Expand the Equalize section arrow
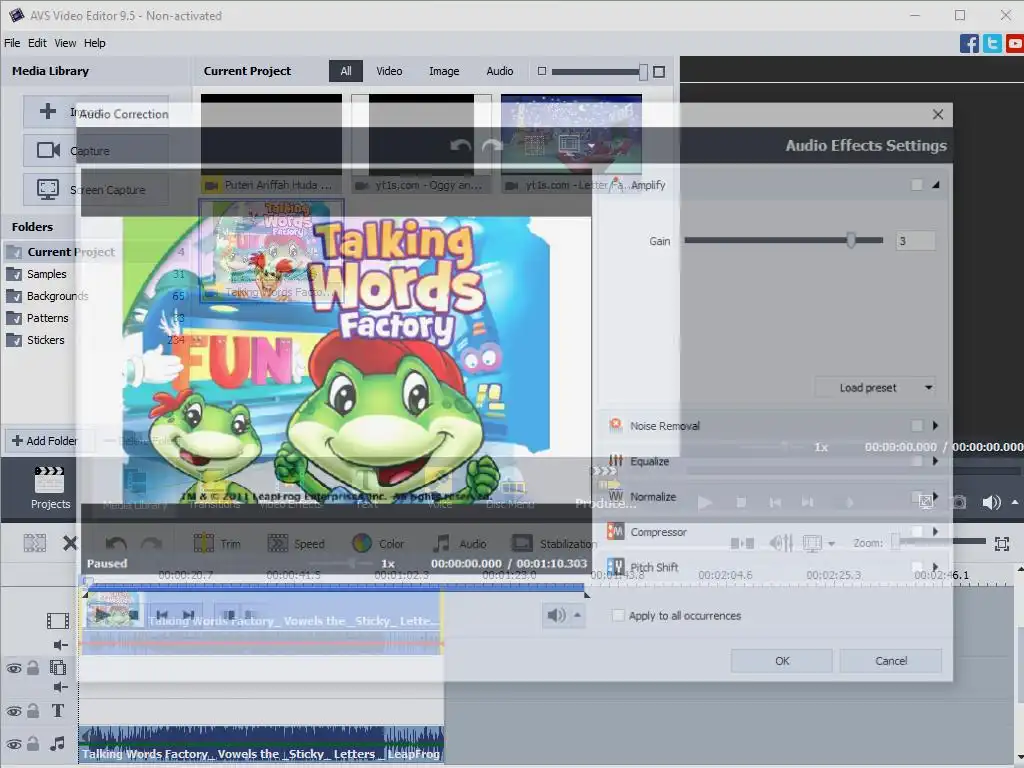The image size is (1024, 768). 935,461
